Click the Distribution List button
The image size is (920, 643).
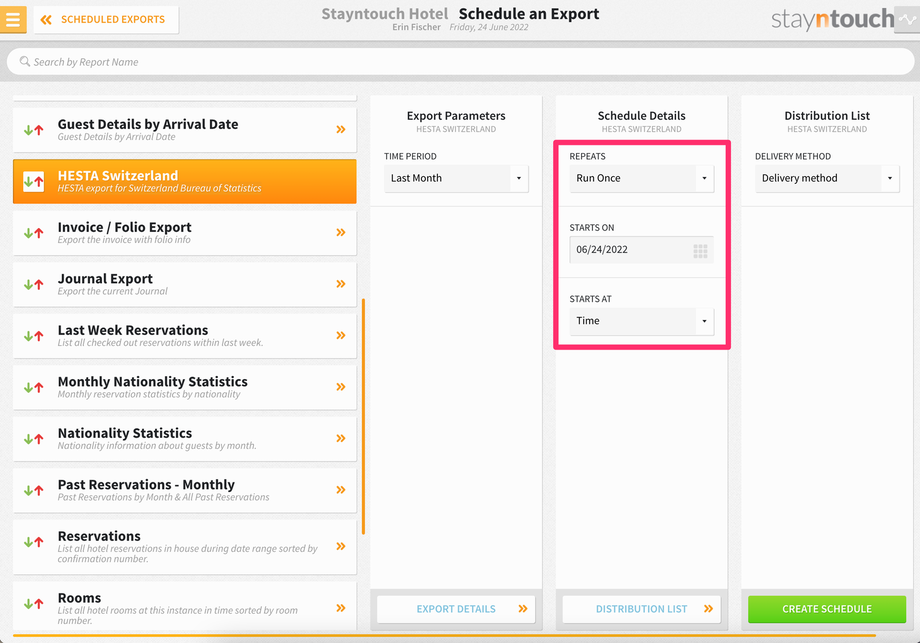click(641, 609)
